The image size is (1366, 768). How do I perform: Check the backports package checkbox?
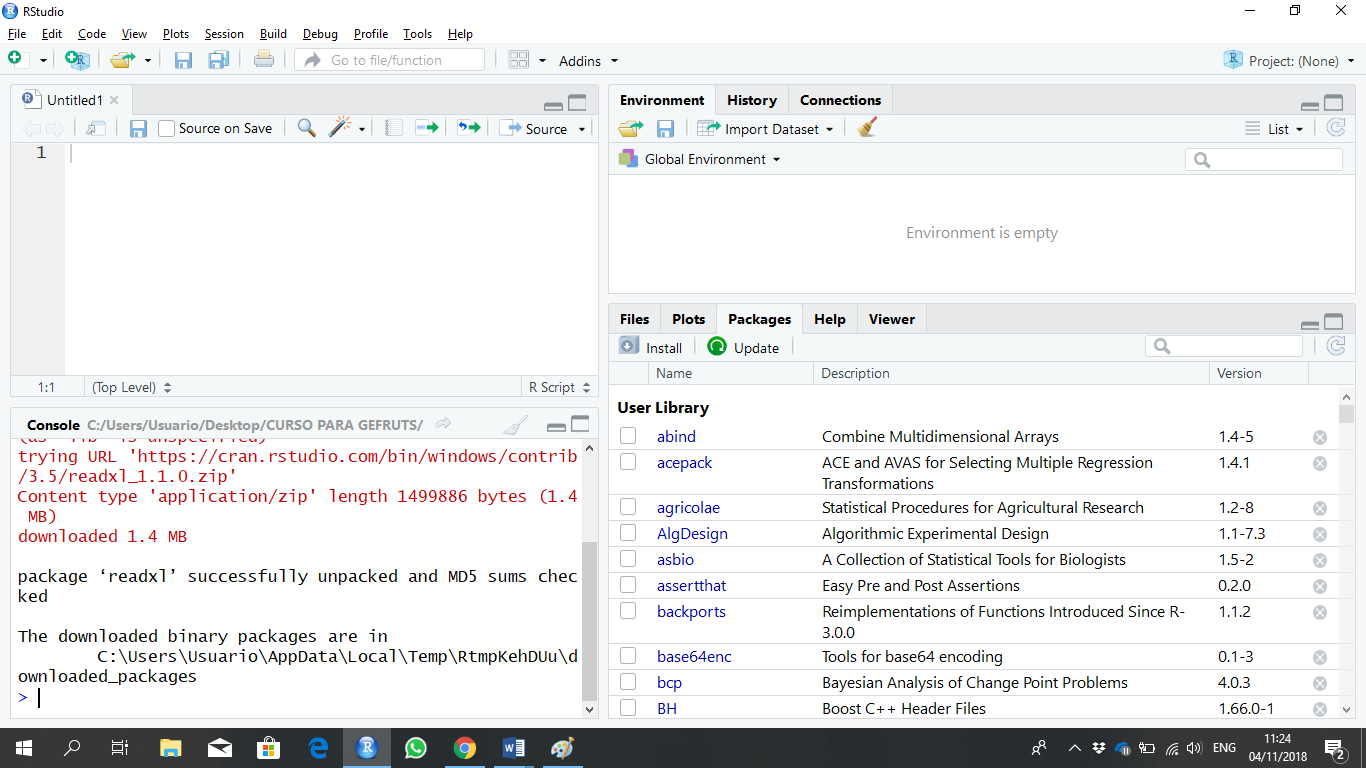click(628, 611)
